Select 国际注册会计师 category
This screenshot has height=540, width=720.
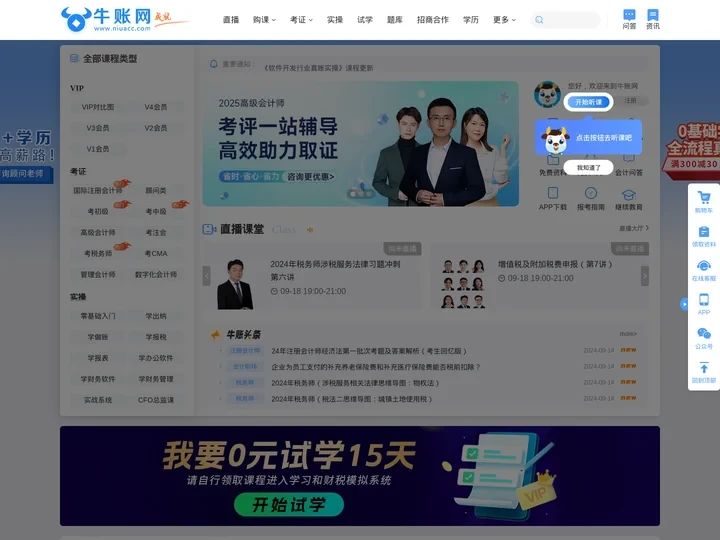point(98,191)
